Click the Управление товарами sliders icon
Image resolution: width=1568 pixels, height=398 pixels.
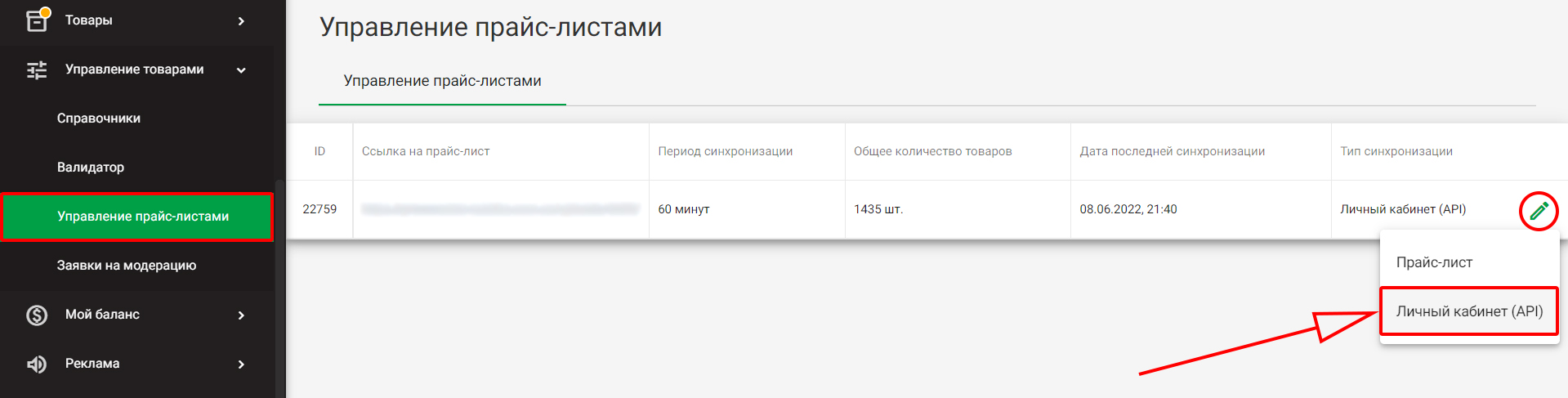click(x=37, y=70)
